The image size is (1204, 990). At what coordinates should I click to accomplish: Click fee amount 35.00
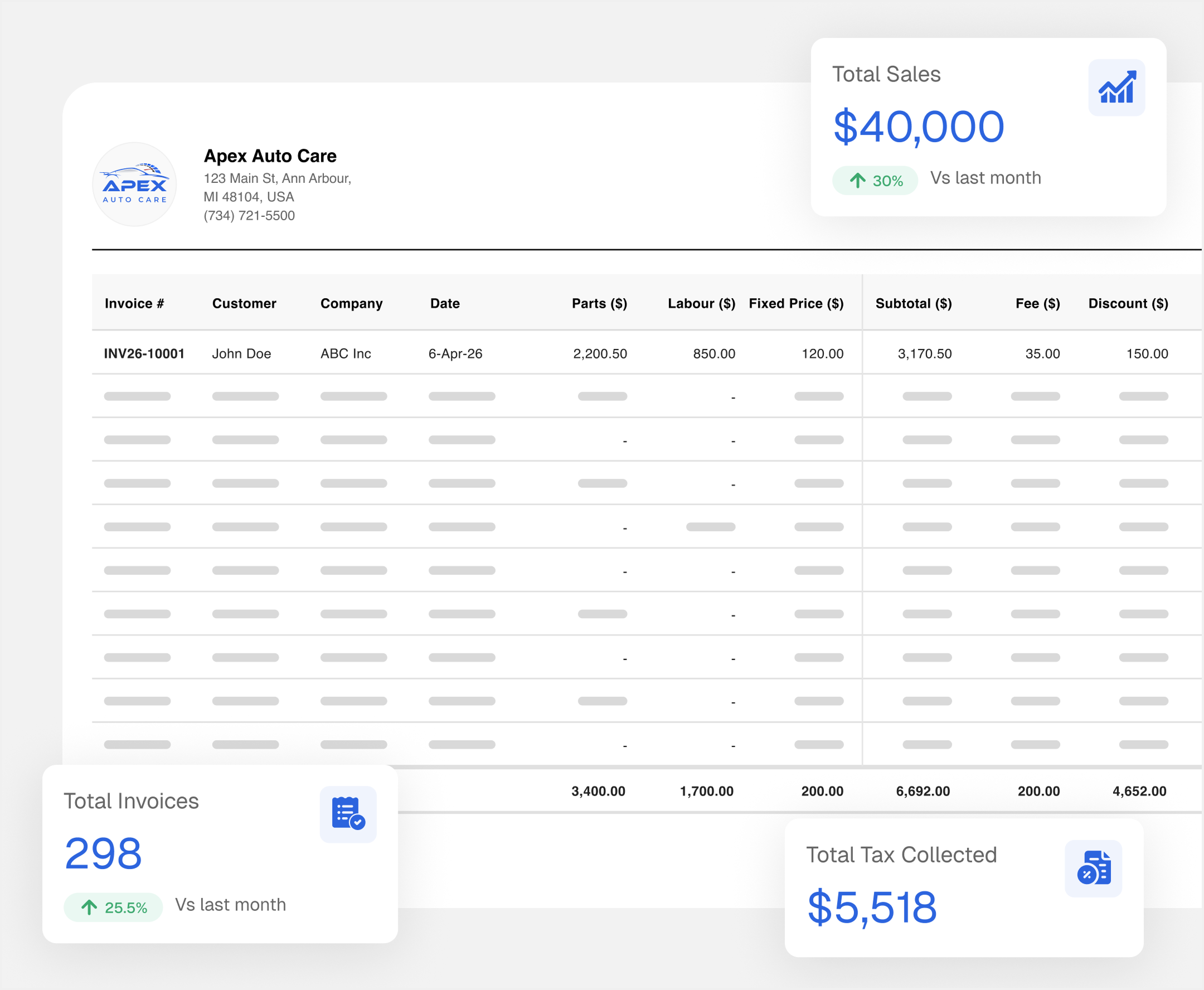[x=1042, y=353]
